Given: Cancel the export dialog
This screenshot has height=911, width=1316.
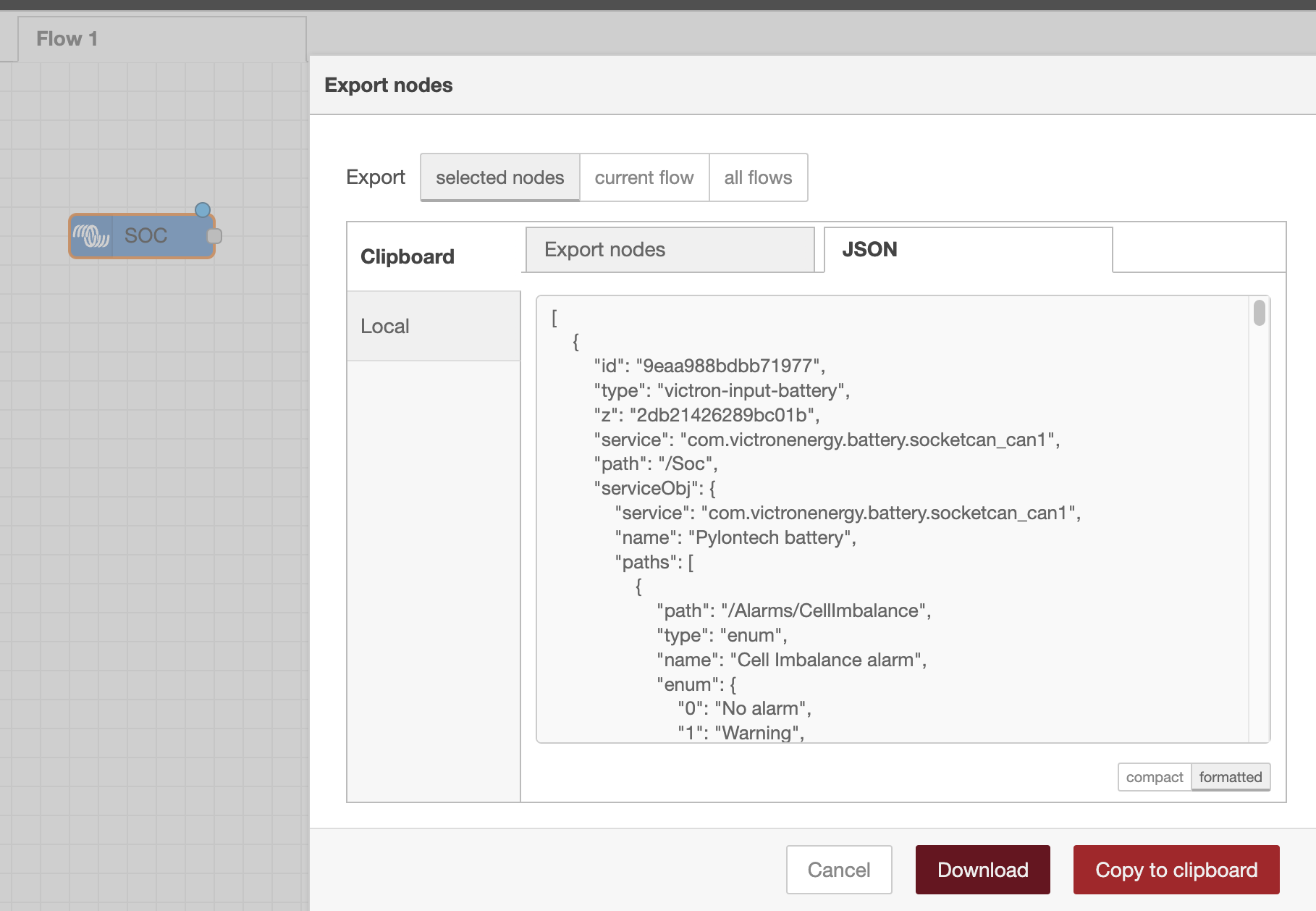Looking at the screenshot, I should [839, 870].
